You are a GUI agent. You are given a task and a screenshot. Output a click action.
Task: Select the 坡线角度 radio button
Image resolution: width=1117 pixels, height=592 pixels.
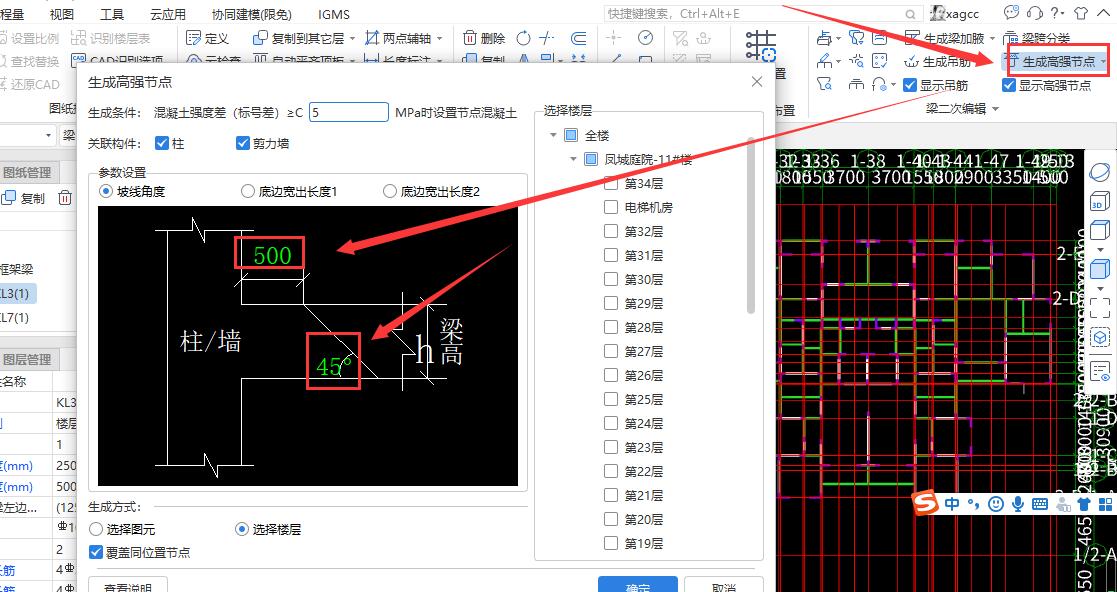[105, 191]
